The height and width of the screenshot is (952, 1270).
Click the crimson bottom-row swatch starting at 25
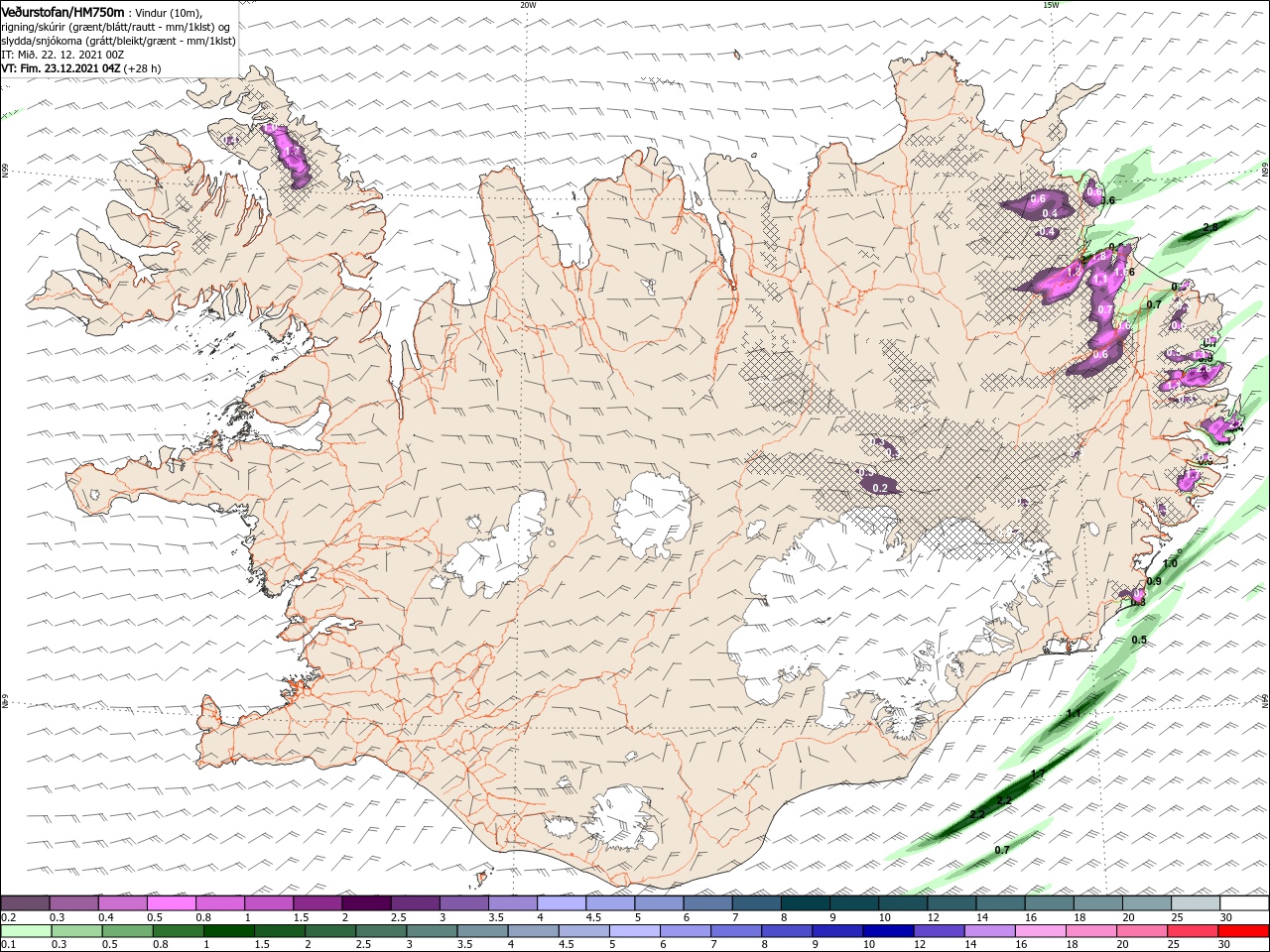[x=1194, y=931]
